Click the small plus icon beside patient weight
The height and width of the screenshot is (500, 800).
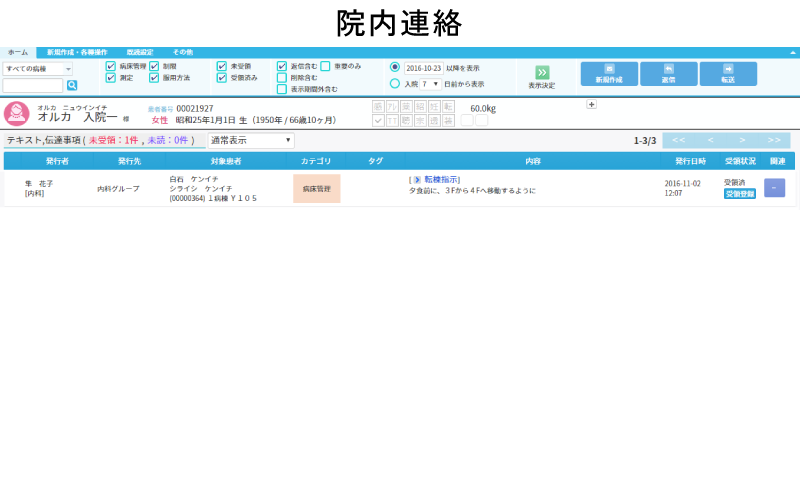591,104
